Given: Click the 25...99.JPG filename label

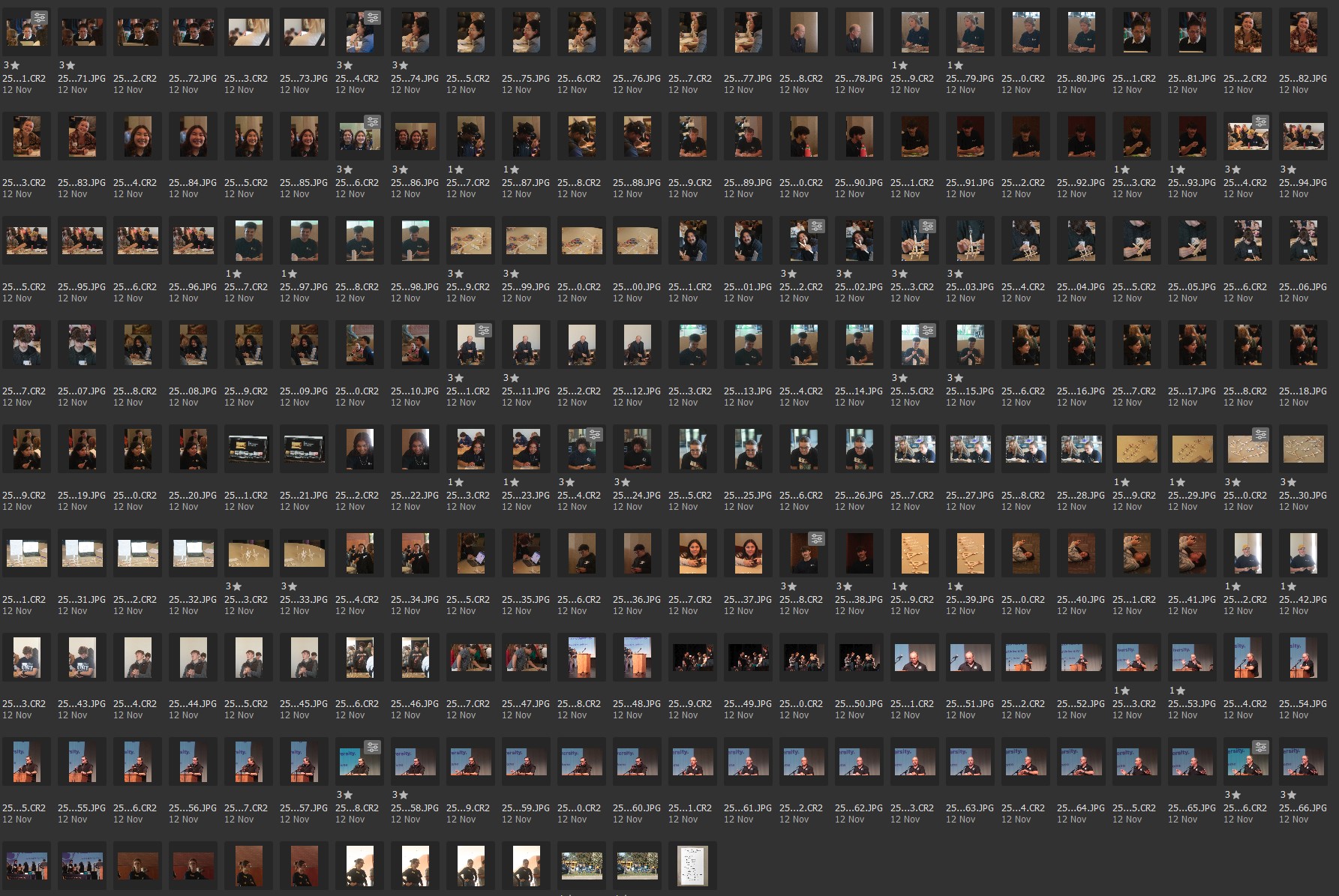Looking at the screenshot, I should point(527,287).
